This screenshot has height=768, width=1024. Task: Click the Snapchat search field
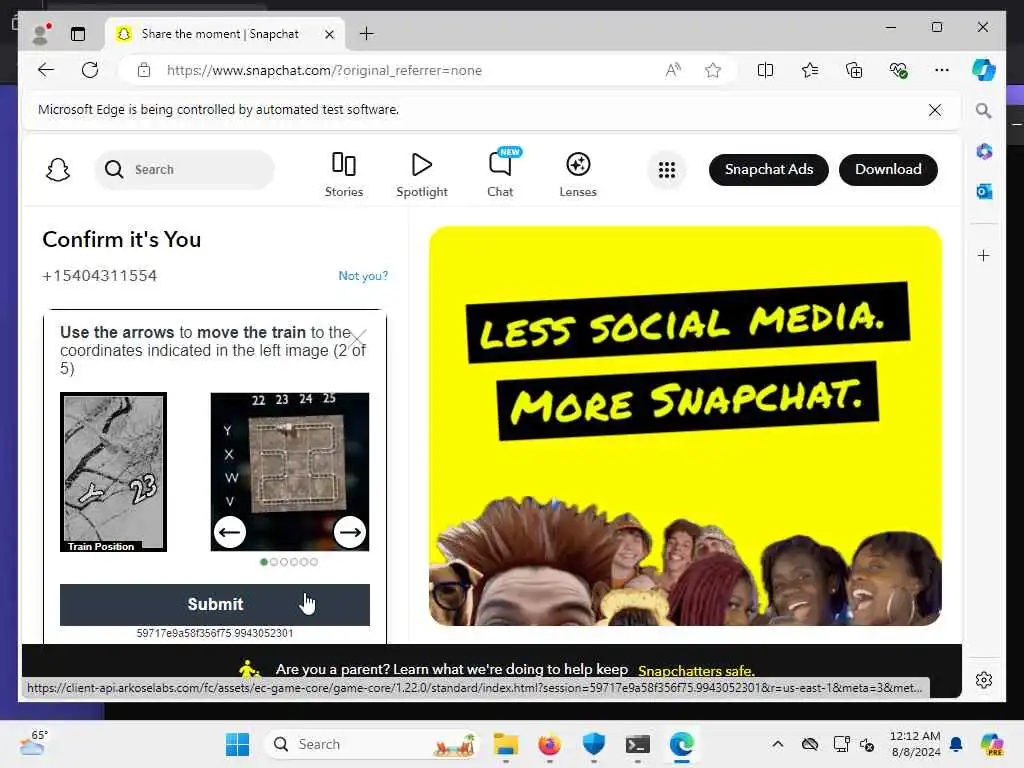pyautogui.click(x=185, y=170)
